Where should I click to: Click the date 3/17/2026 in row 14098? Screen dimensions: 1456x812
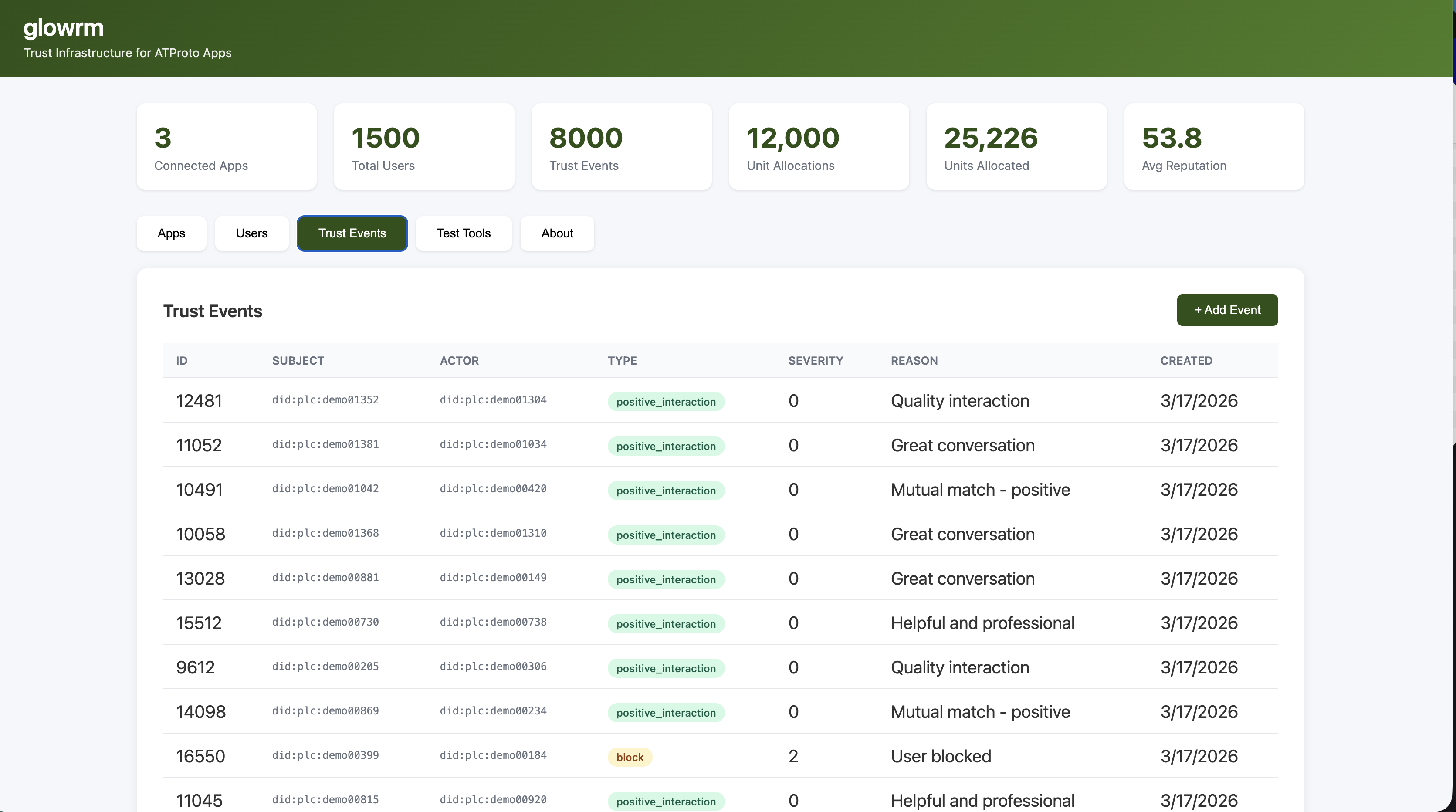point(1199,712)
